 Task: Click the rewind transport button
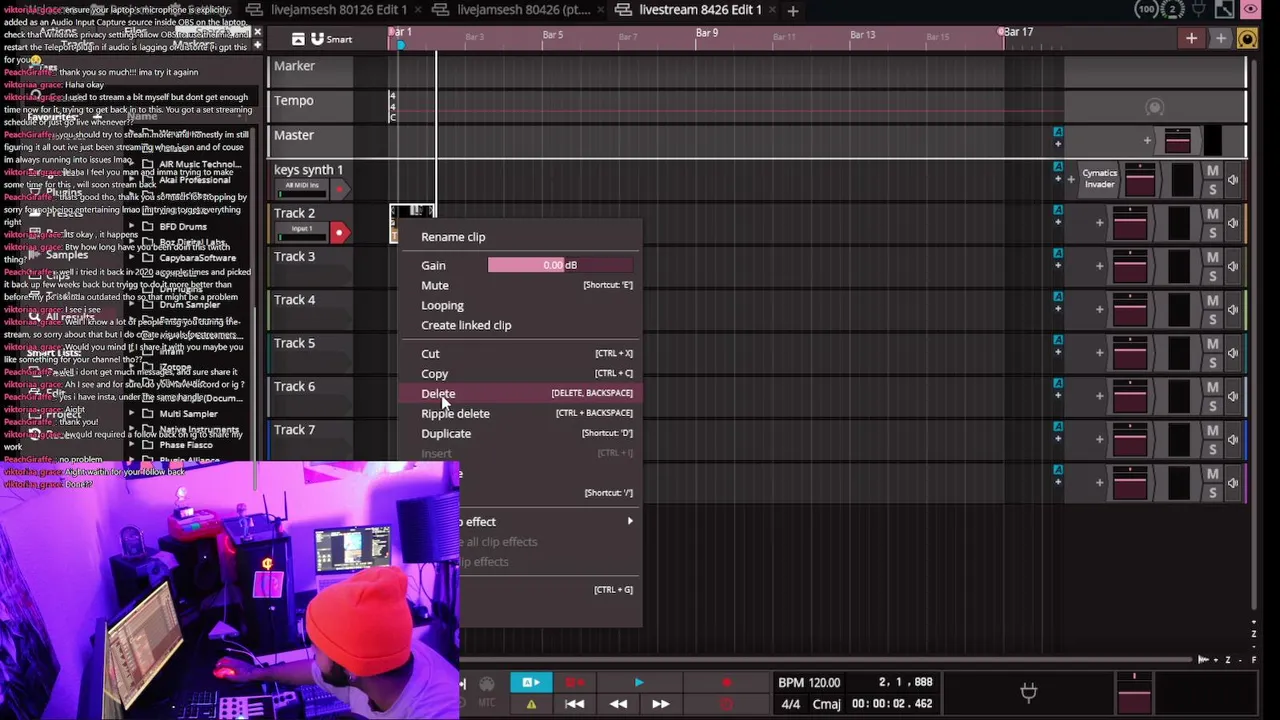pos(618,704)
